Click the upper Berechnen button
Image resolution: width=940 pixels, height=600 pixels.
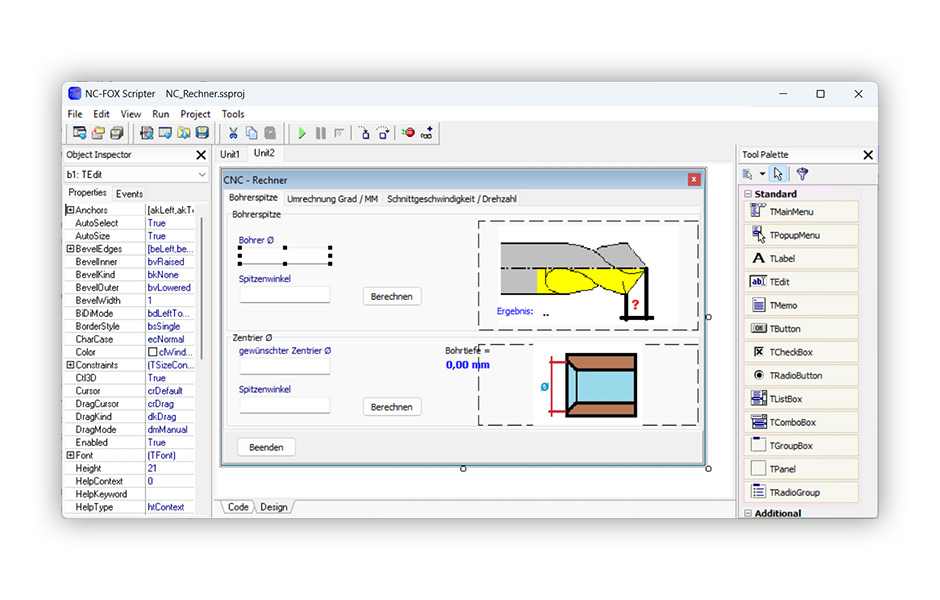point(391,296)
